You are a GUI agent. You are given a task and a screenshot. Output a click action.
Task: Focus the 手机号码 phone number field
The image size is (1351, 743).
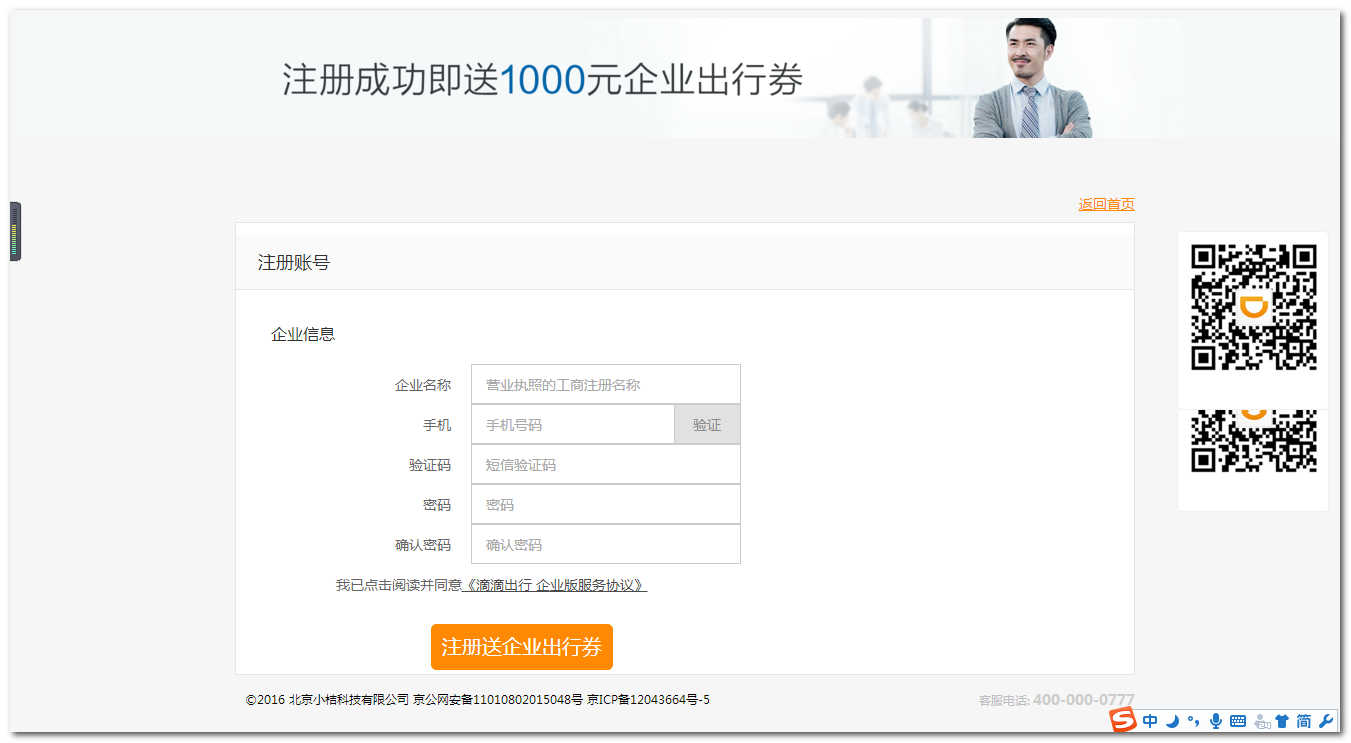(x=573, y=424)
